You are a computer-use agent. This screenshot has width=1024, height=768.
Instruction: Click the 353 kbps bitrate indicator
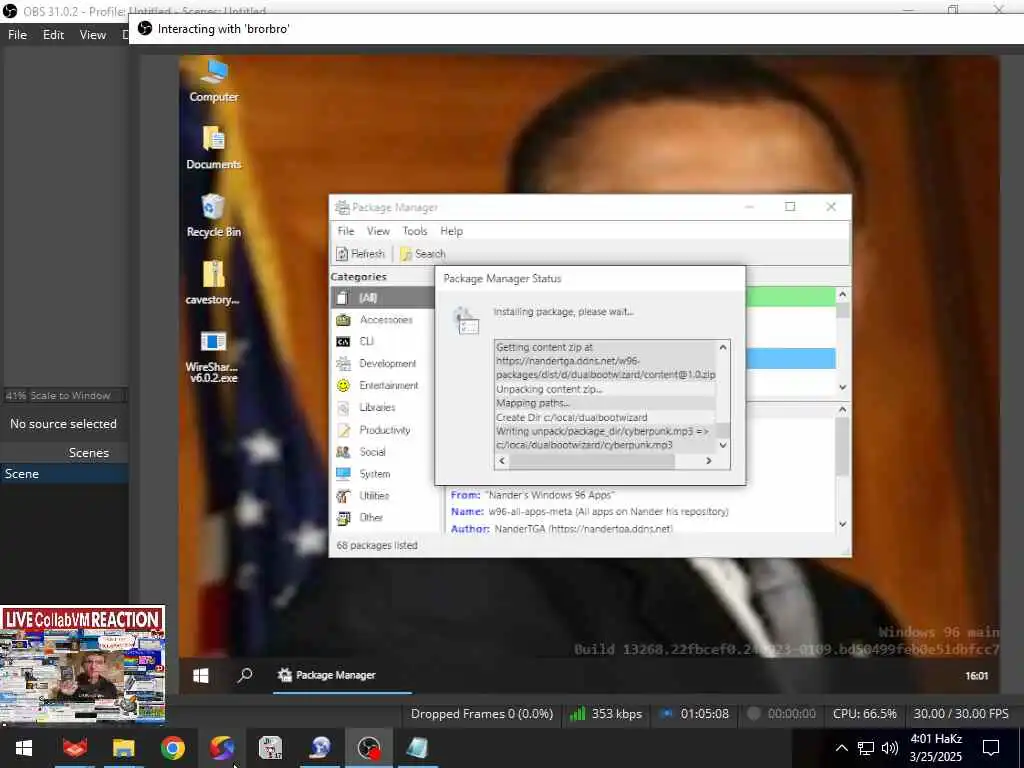606,714
